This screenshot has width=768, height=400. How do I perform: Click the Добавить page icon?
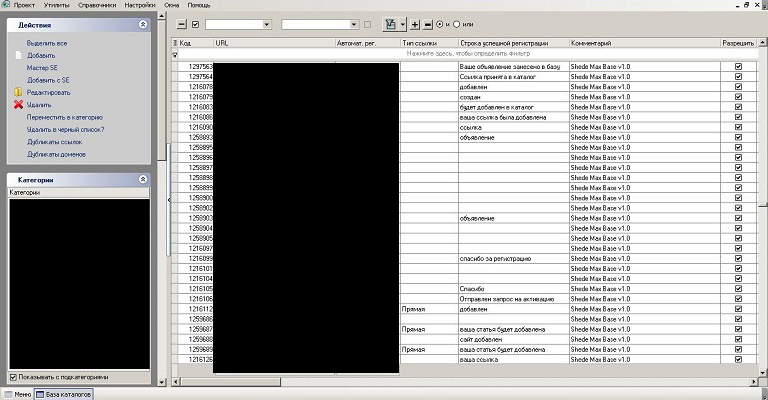pos(18,55)
